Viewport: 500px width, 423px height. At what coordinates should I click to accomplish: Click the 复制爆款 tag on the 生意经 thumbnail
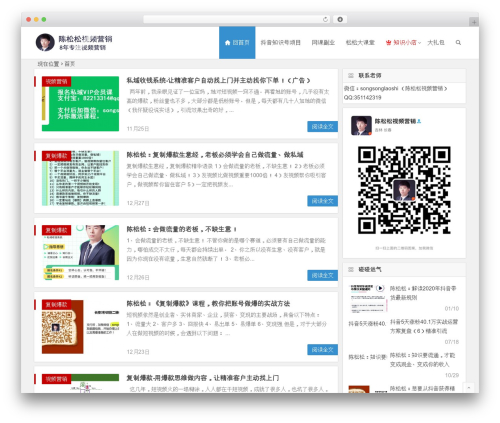tap(56, 156)
